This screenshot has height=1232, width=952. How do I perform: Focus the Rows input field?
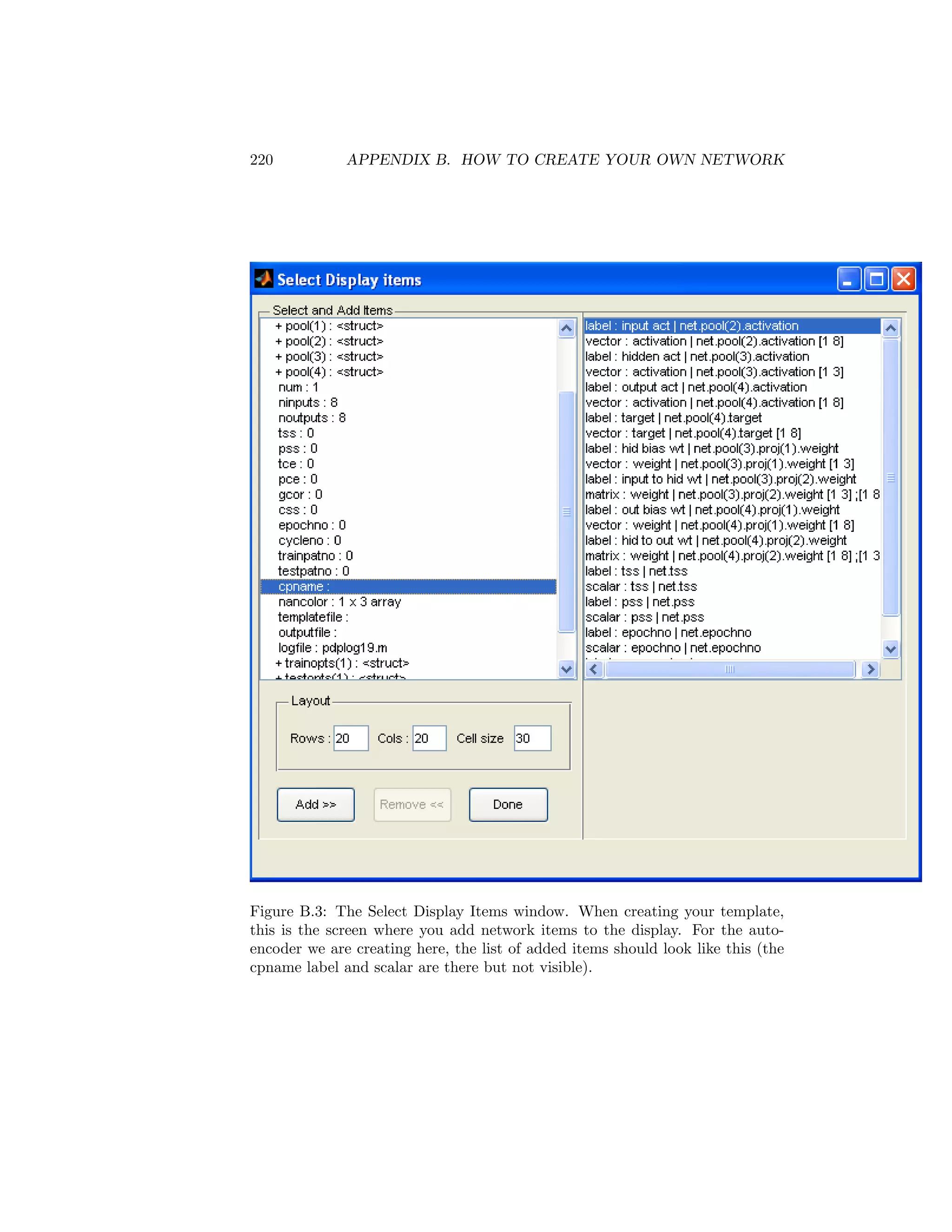pyautogui.click(x=351, y=738)
